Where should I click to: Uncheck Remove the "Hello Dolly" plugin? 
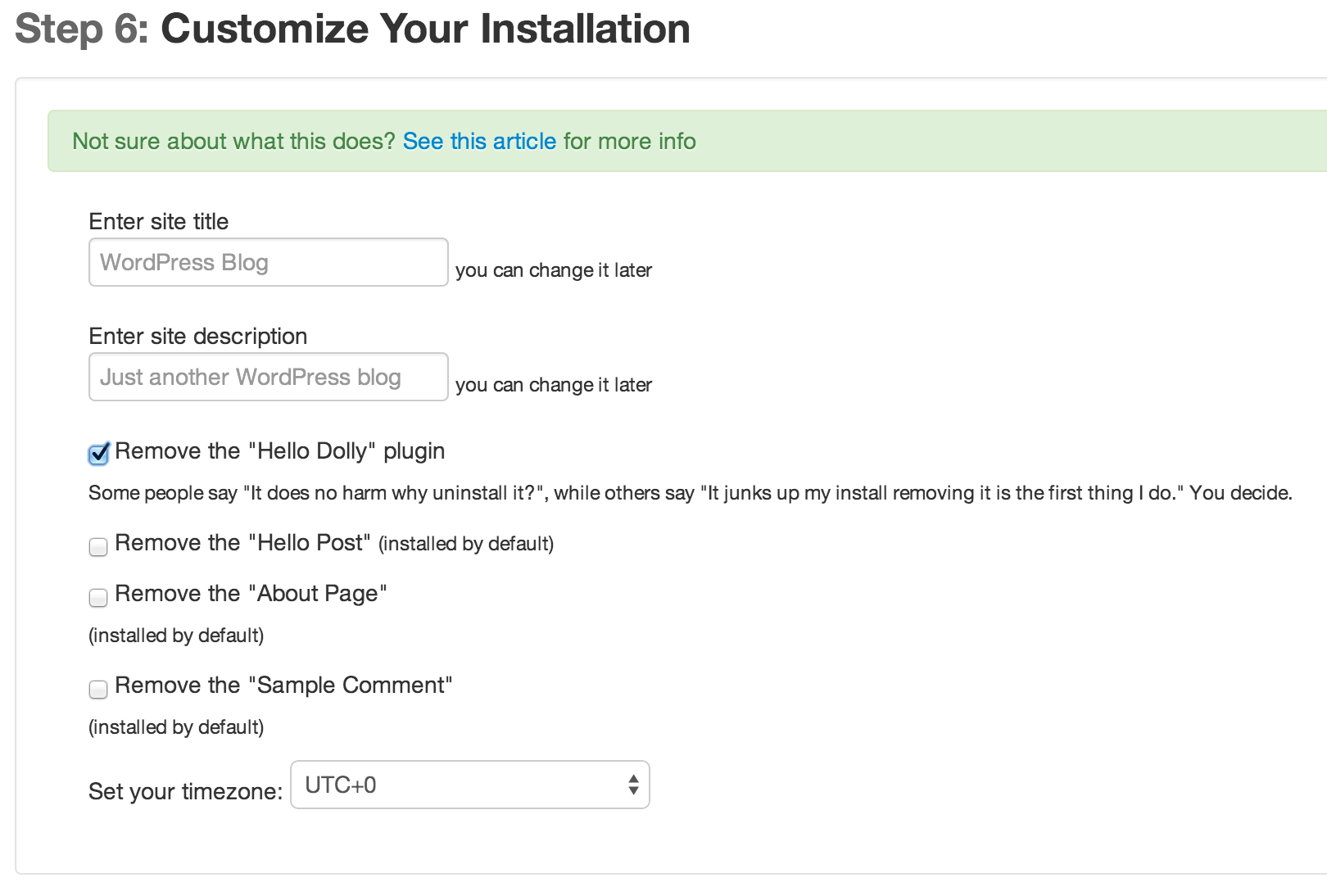98,454
